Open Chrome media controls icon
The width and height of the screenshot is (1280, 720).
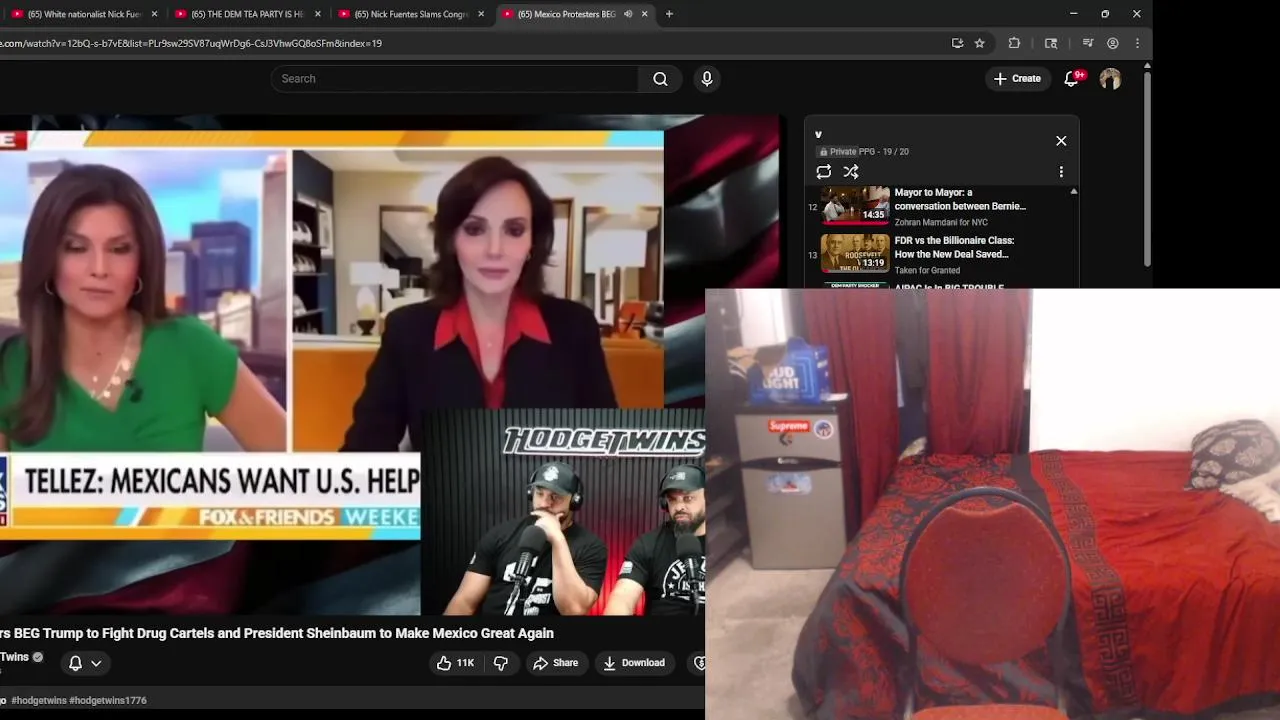pyautogui.click(x=1088, y=43)
